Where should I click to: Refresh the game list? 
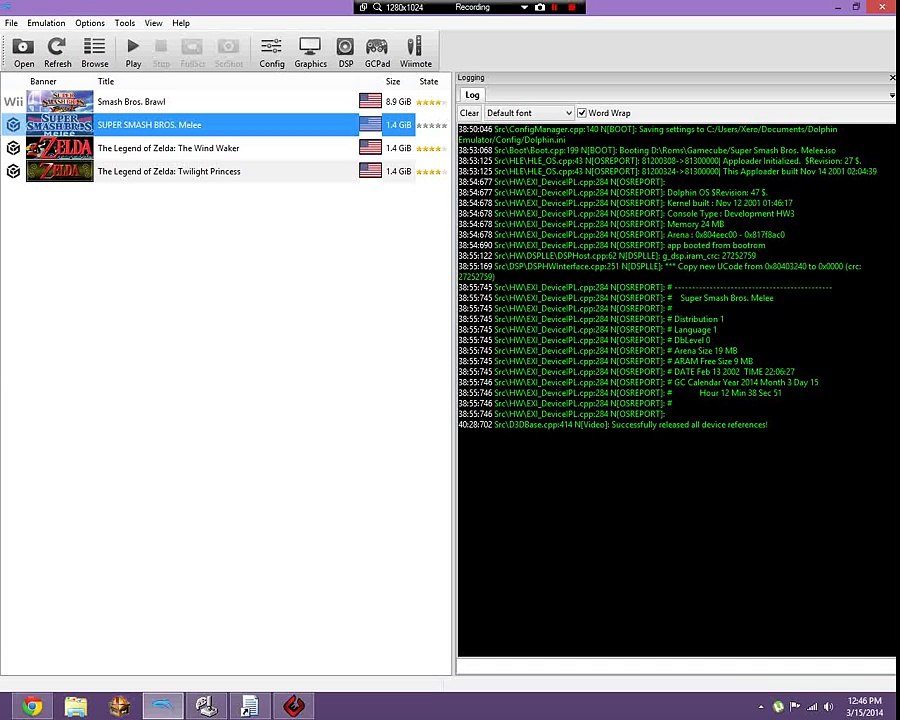57,52
